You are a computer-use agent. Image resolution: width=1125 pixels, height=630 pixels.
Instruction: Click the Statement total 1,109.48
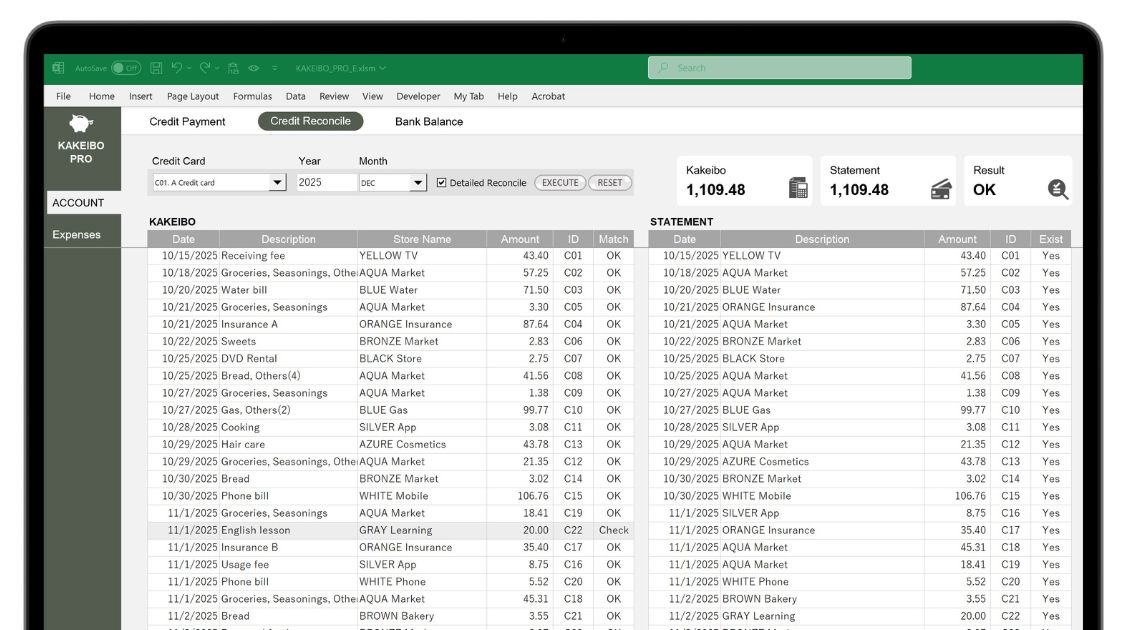859,190
